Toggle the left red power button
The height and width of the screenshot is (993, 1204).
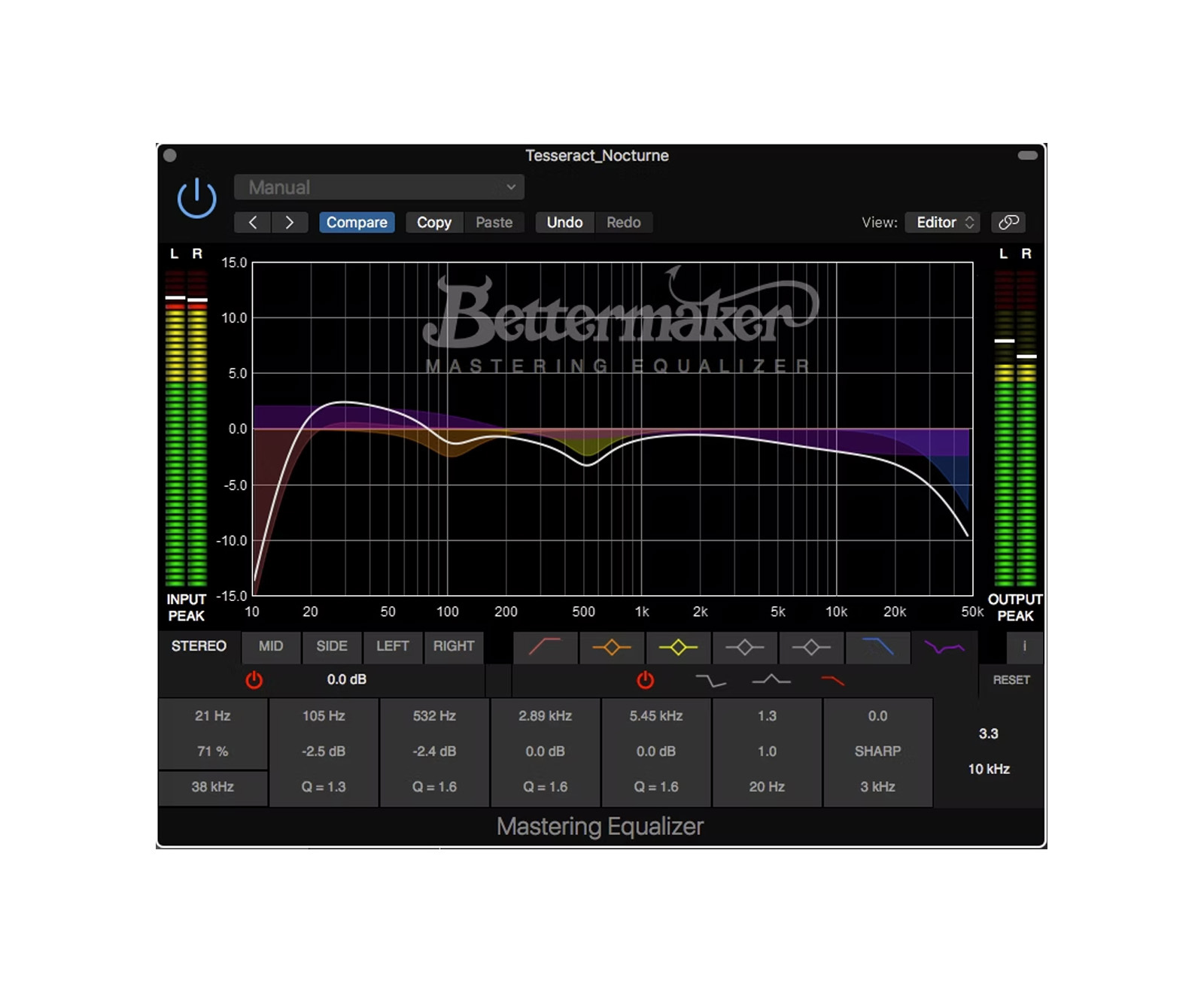pyautogui.click(x=254, y=680)
